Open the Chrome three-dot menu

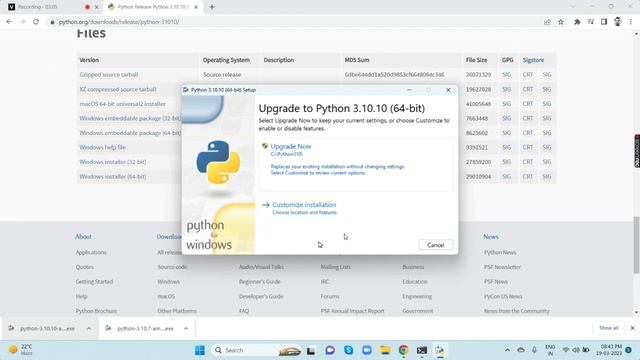(x=631, y=22)
